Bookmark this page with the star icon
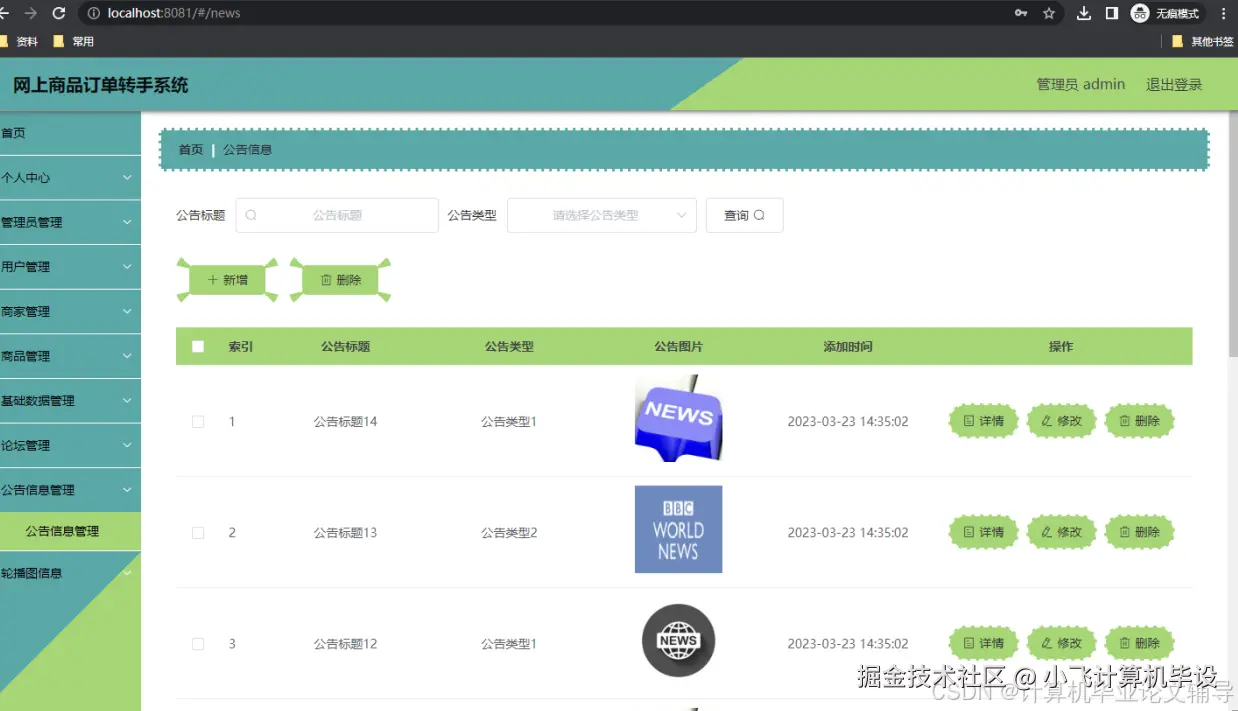This screenshot has width=1238, height=711. (x=1049, y=13)
